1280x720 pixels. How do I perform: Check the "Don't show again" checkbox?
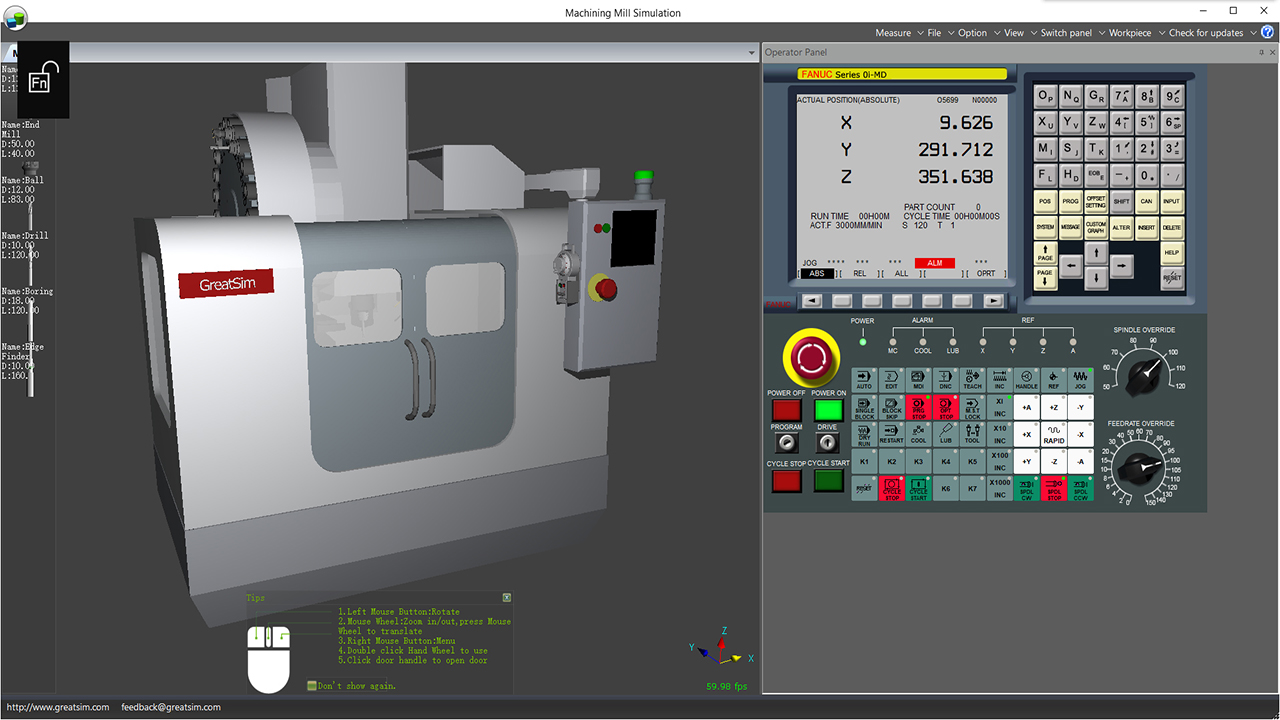click(313, 686)
